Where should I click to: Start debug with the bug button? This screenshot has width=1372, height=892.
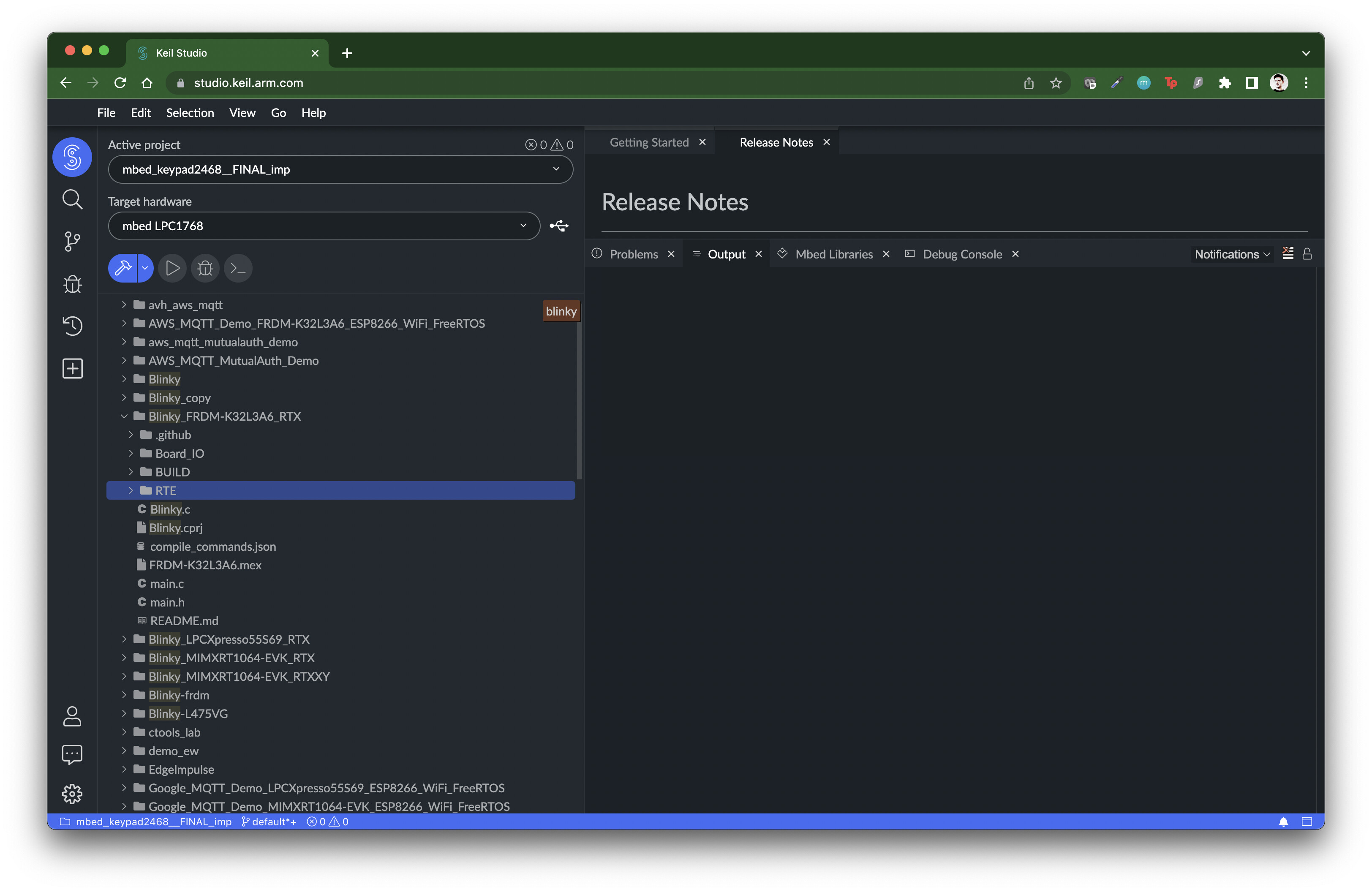click(x=205, y=268)
